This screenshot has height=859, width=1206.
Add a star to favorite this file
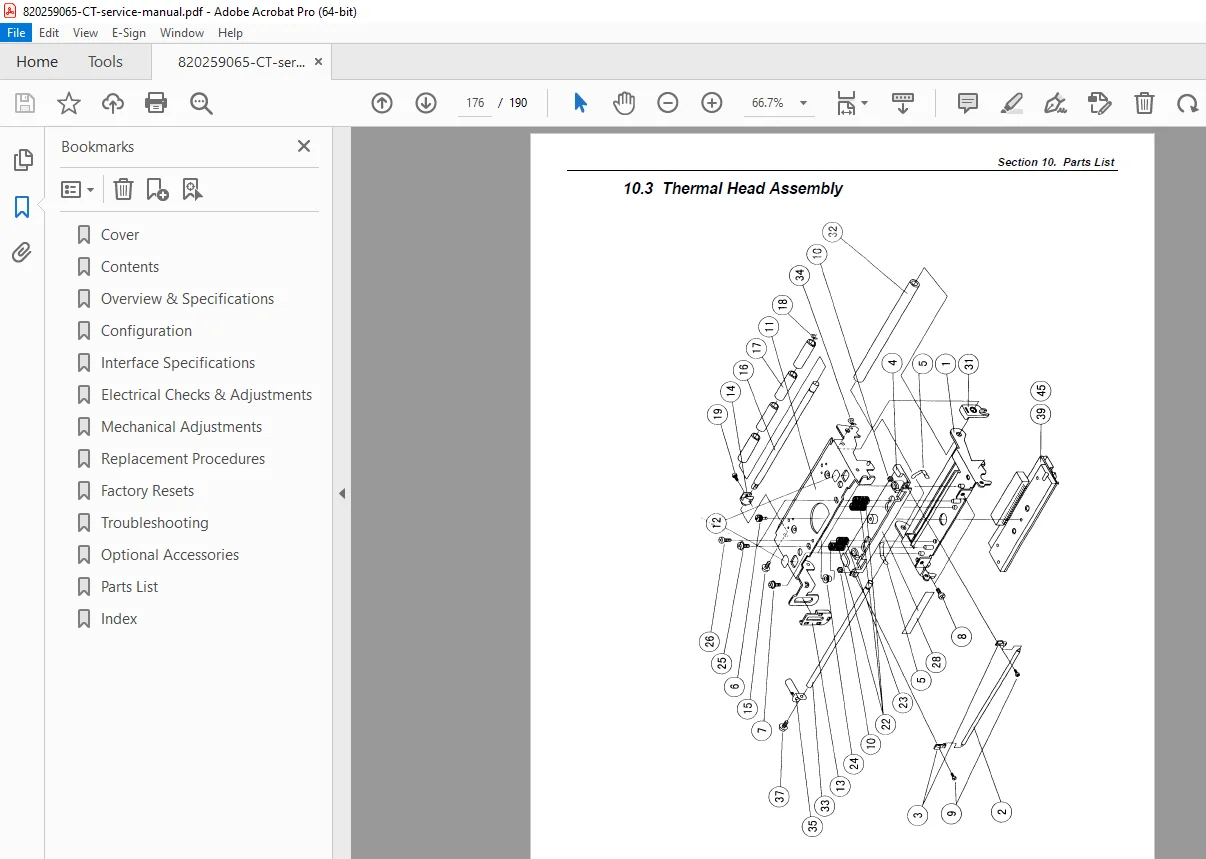pos(69,103)
